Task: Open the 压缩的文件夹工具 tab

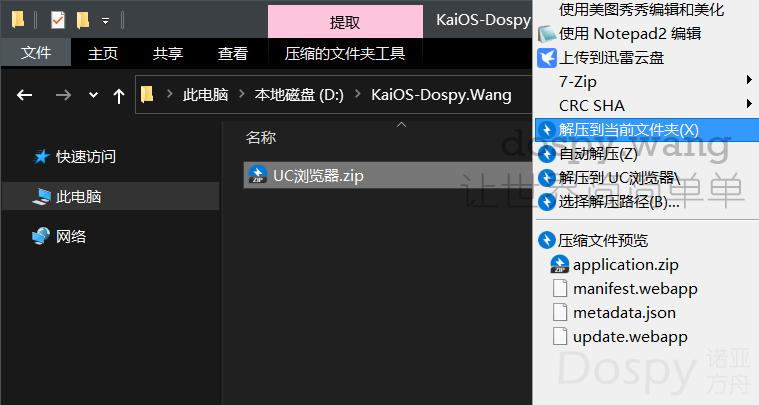Action: pos(345,53)
